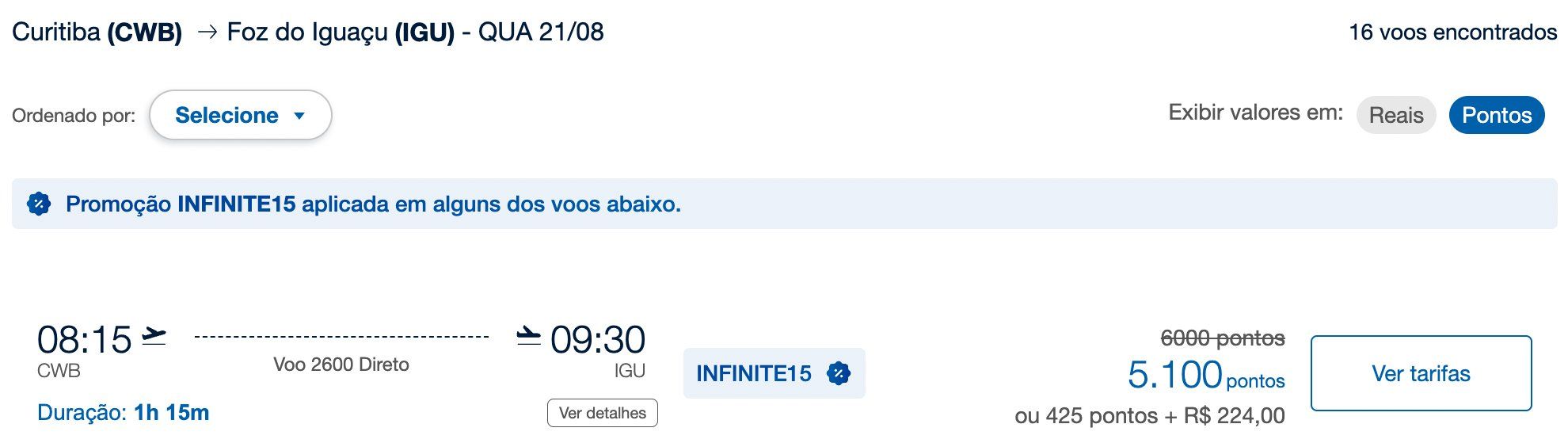Click the arrow icon between Curitiba and Foz do Iguaçu
This screenshot has width=1568, height=443.
pyautogui.click(x=207, y=32)
